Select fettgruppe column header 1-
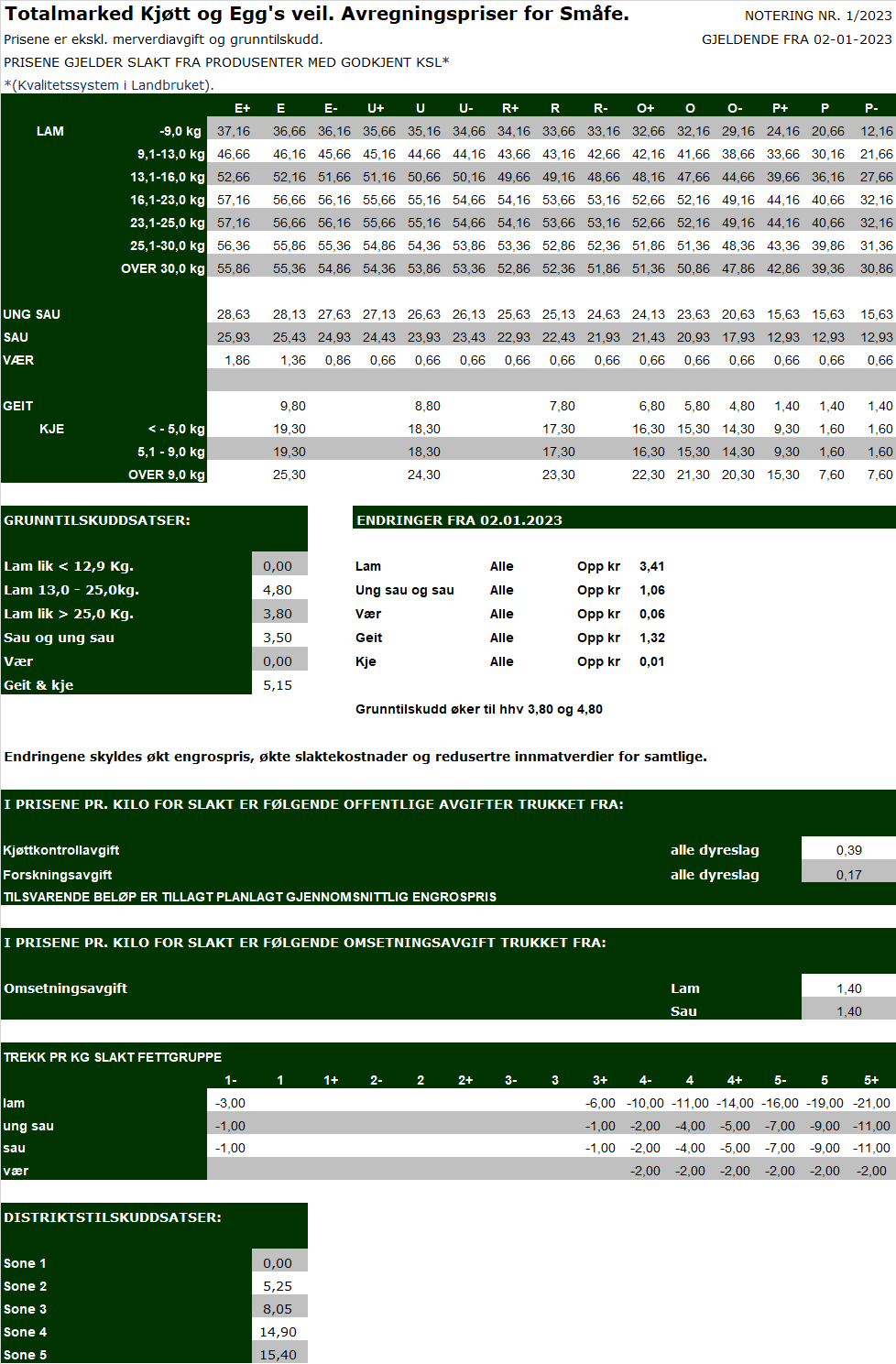The width and height of the screenshot is (896, 1364). [x=231, y=1080]
